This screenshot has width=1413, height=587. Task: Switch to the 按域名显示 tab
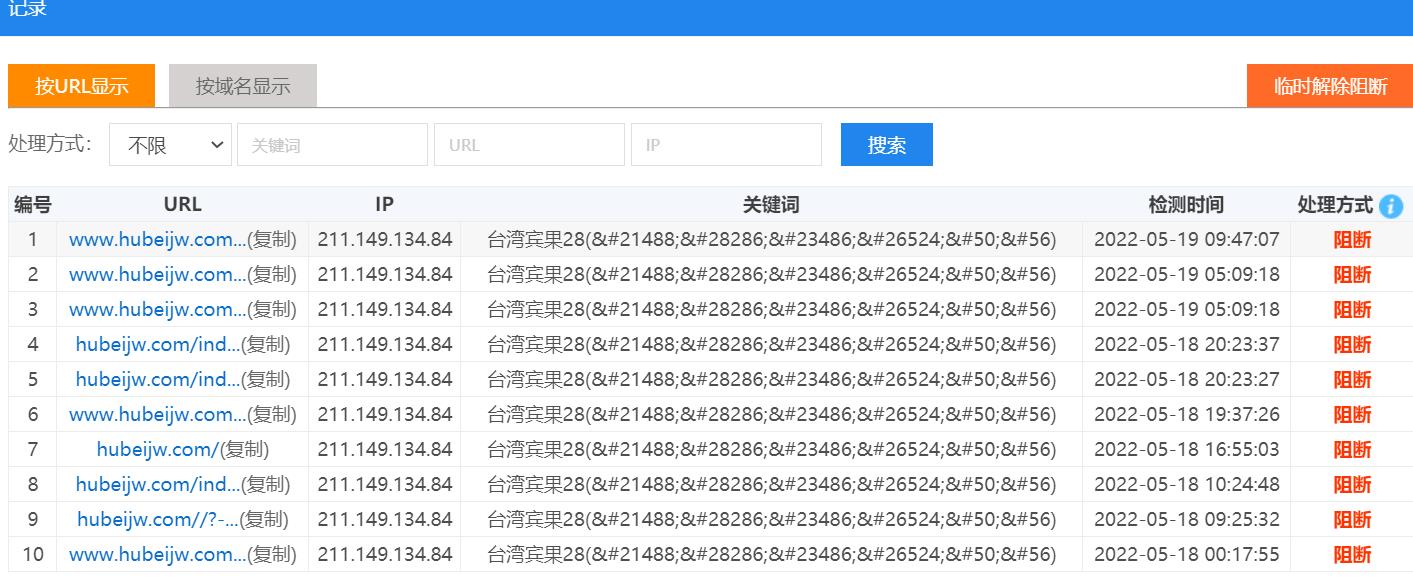[x=244, y=85]
